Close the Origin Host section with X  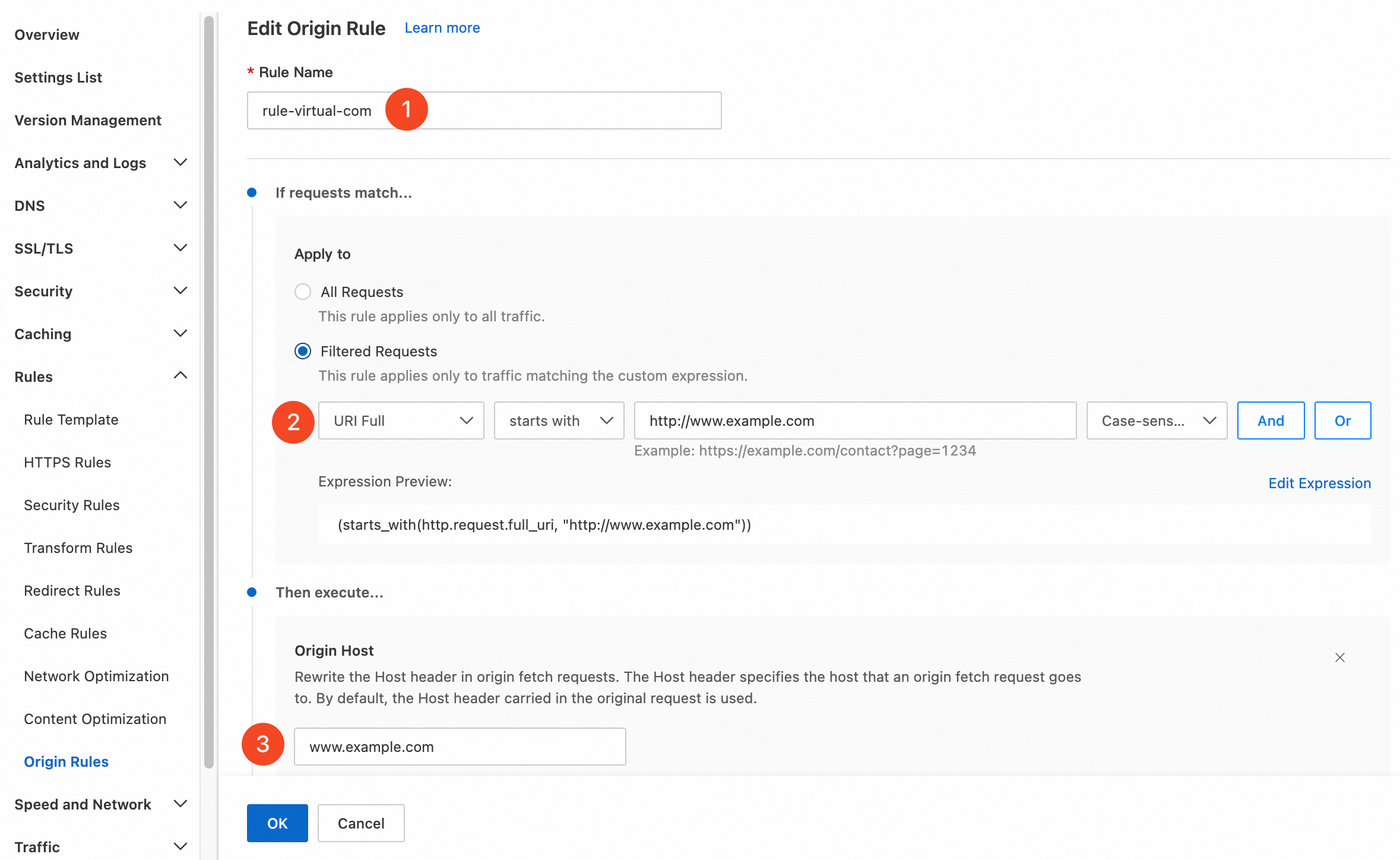[x=1339, y=657]
